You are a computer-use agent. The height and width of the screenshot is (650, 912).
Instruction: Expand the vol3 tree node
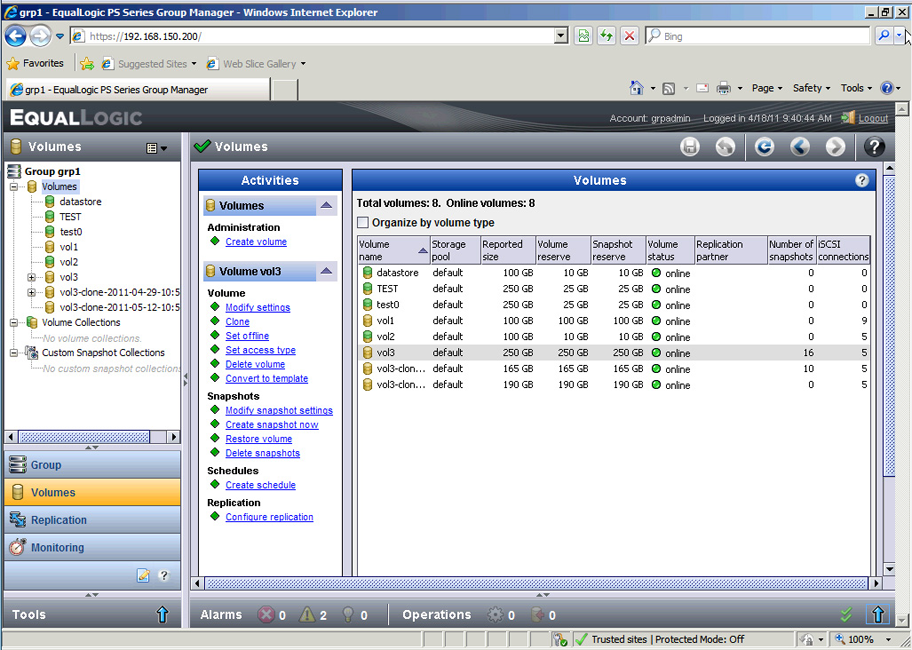31,277
